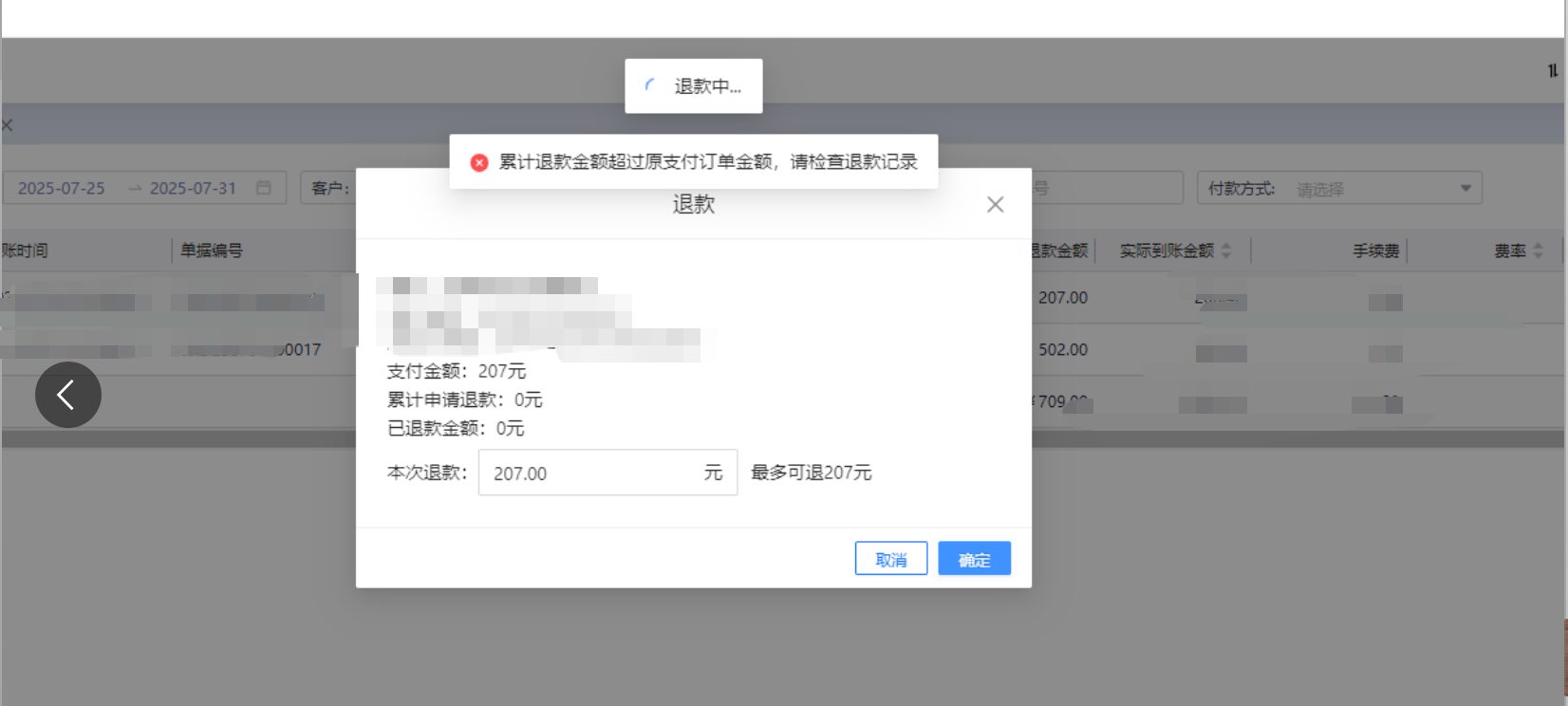Click the red error icon in the warning toast
1568x706 pixels.
click(479, 162)
